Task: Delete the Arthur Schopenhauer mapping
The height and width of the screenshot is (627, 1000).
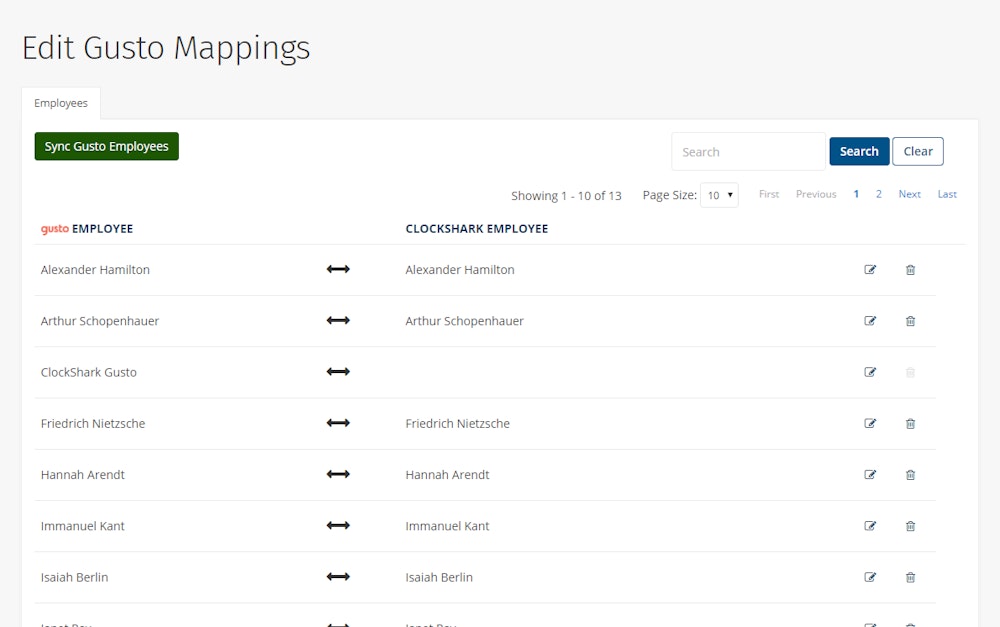Action: coord(910,321)
